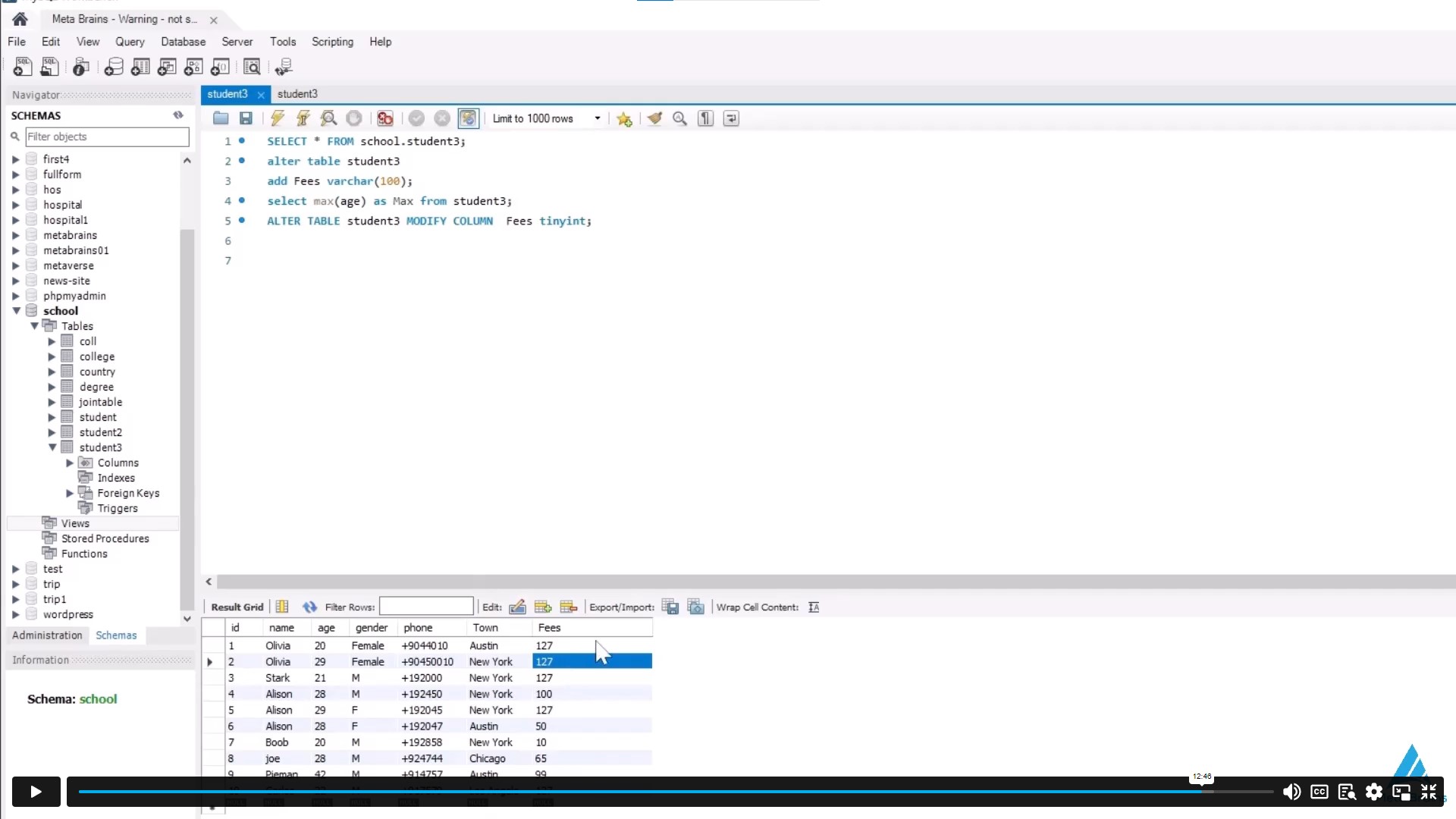Stop the executing query hand icon
This screenshot has width=1456, height=819.
pyautogui.click(x=353, y=118)
